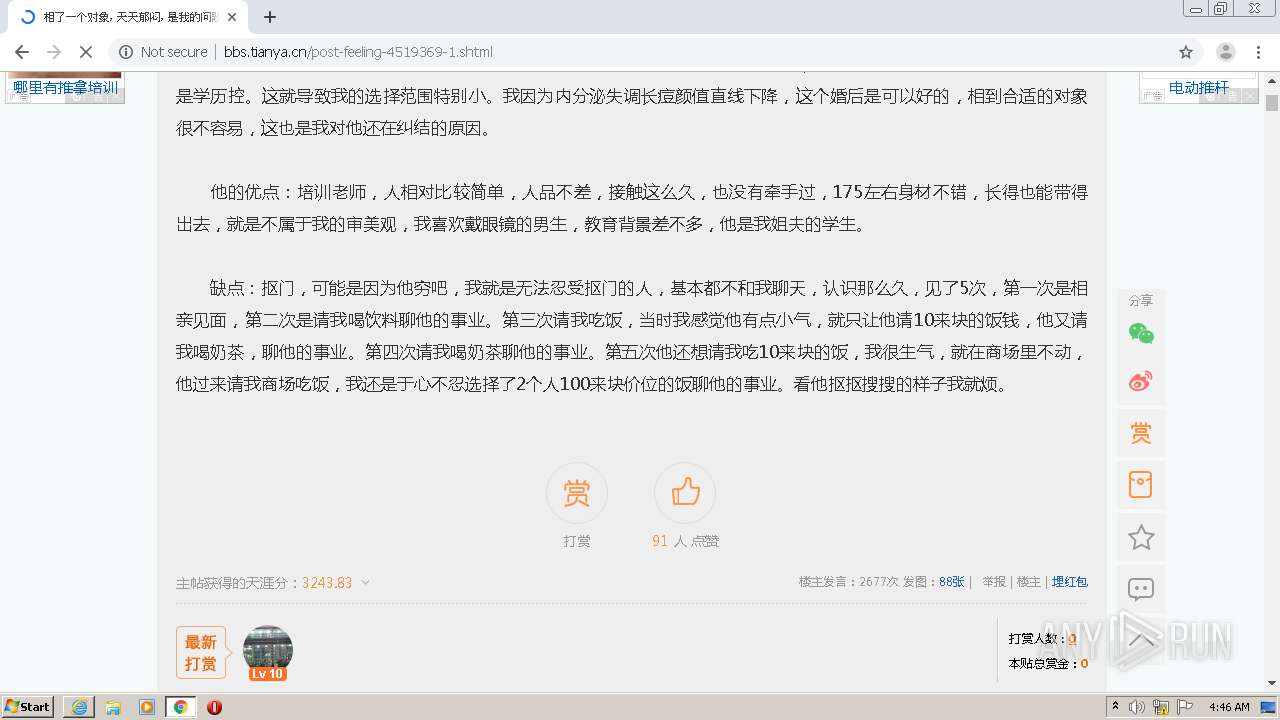This screenshot has height=720, width=1280.
Task: Filter by 楼主 only link
Action: [x=1028, y=581]
